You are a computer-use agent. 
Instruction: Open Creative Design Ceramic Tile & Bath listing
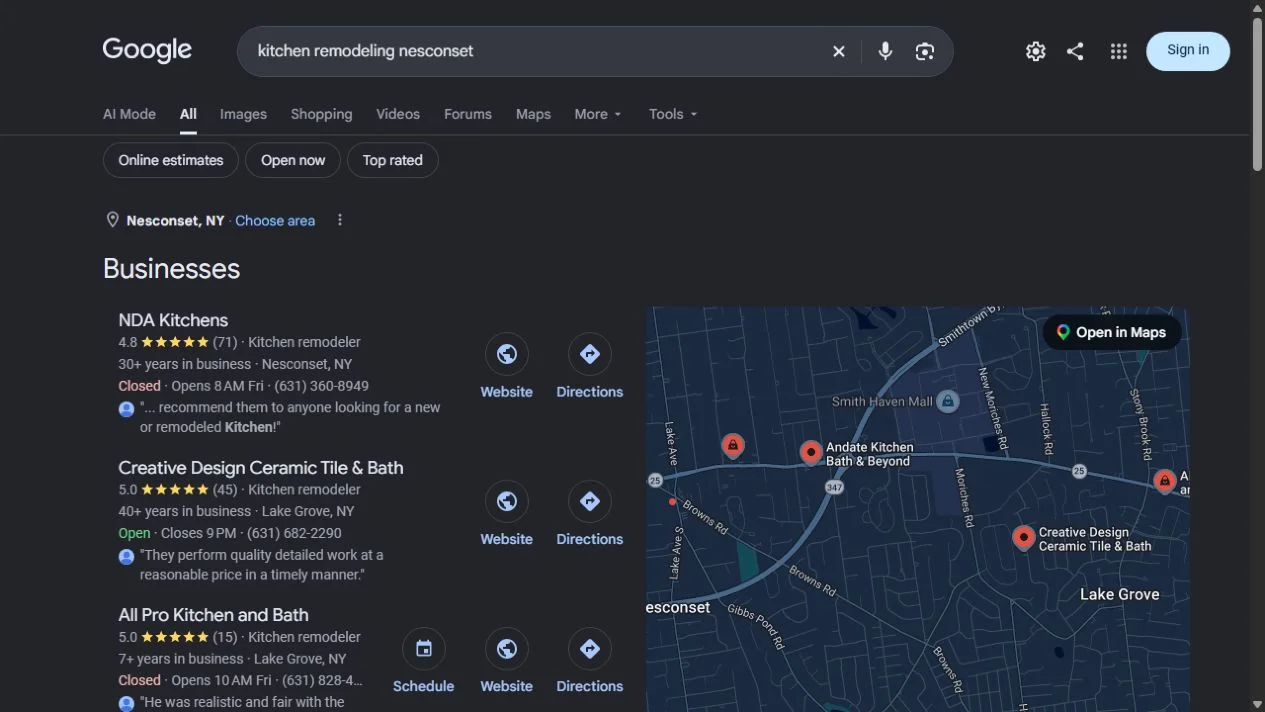tap(261, 467)
